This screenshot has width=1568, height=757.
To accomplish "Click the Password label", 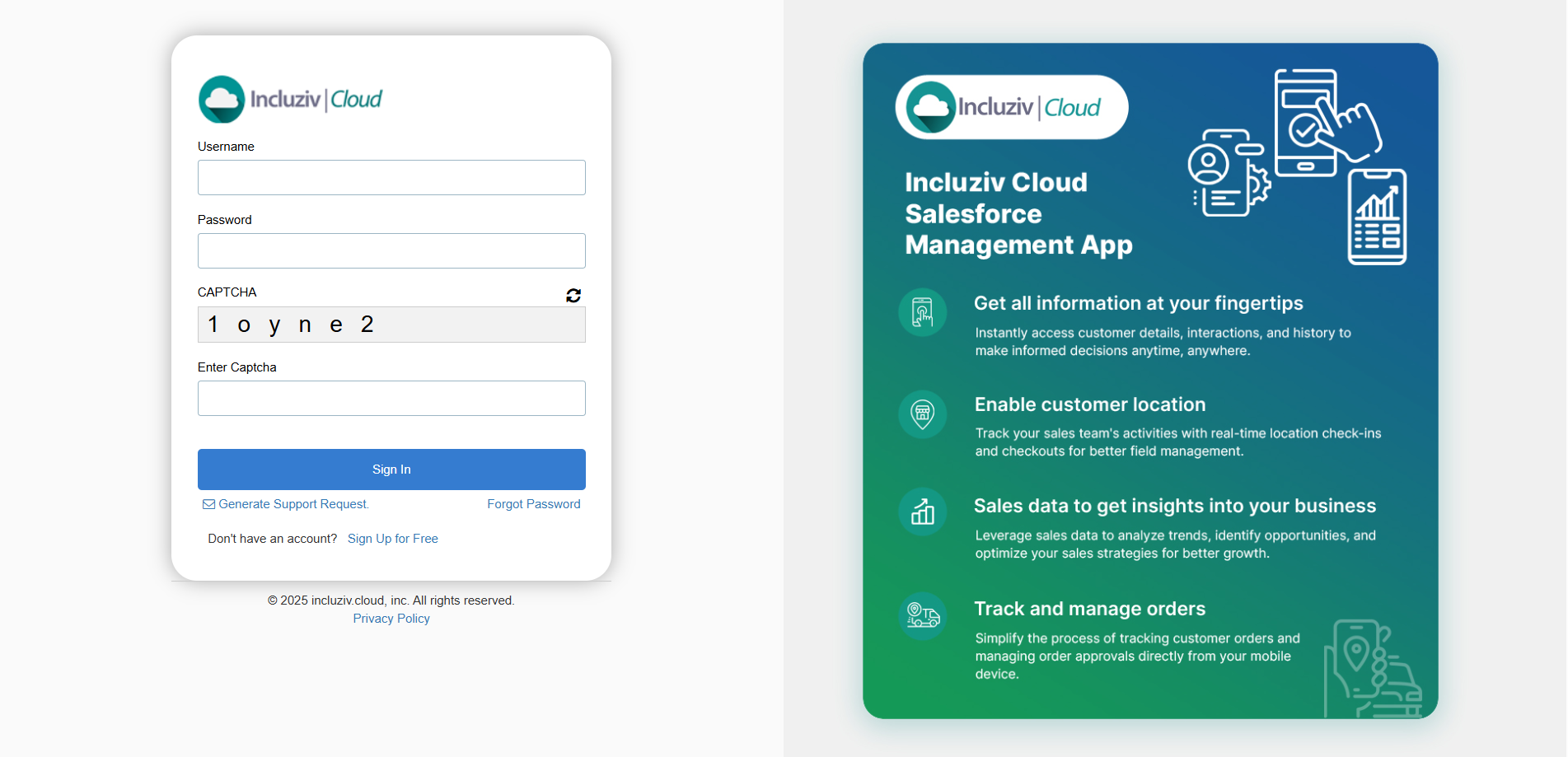I will click(225, 220).
